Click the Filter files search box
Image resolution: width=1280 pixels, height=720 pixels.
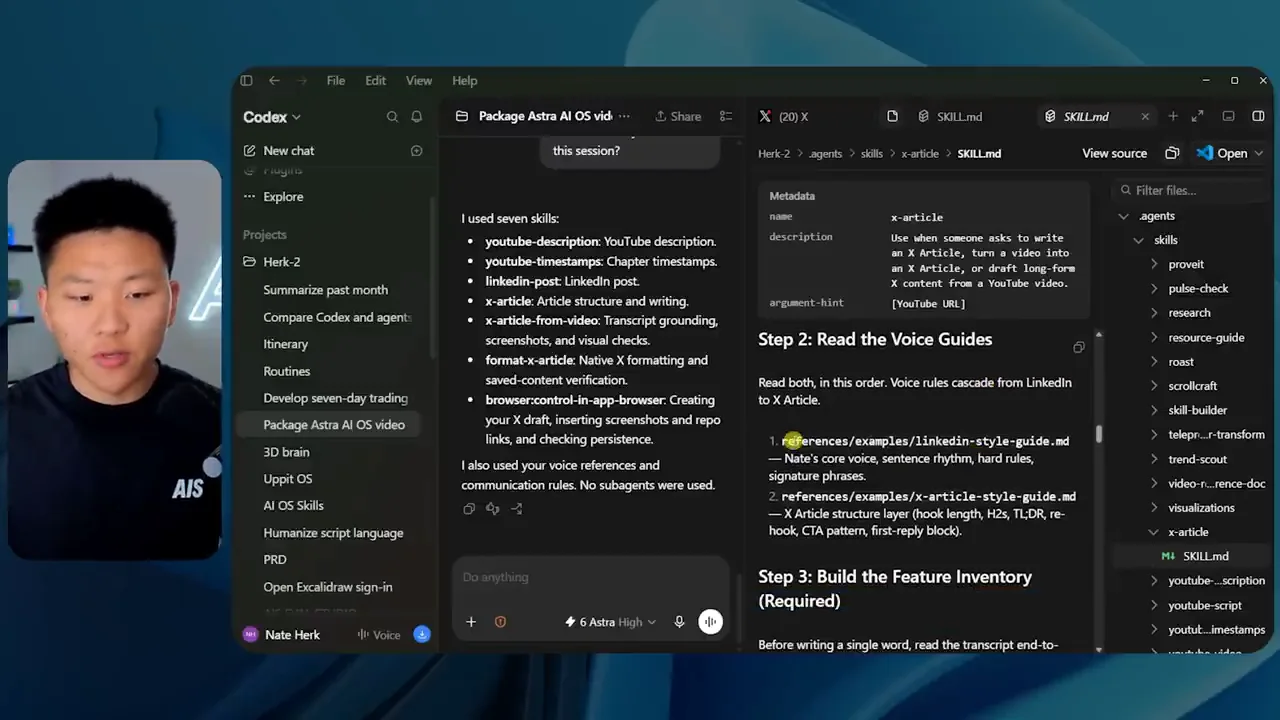point(1190,190)
